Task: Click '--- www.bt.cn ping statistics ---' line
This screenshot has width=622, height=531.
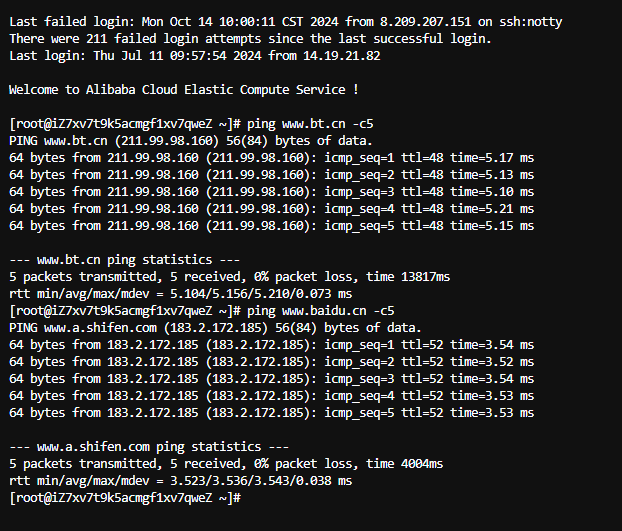Action: click(124, 260)
